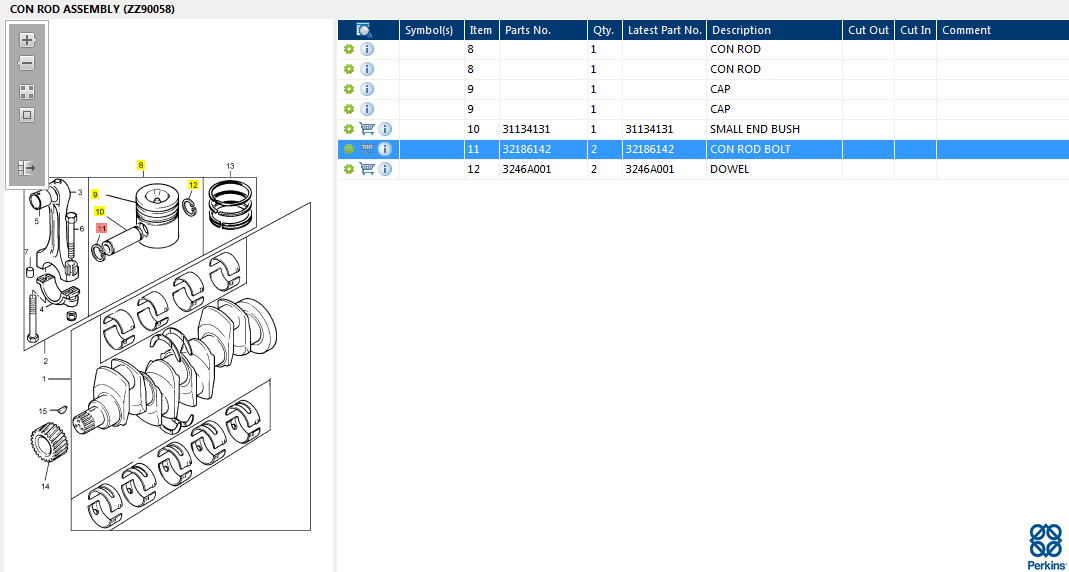Add DOWEL to the shopping cart
This screenshot has width=1069, height=572.
coord(367,168)
